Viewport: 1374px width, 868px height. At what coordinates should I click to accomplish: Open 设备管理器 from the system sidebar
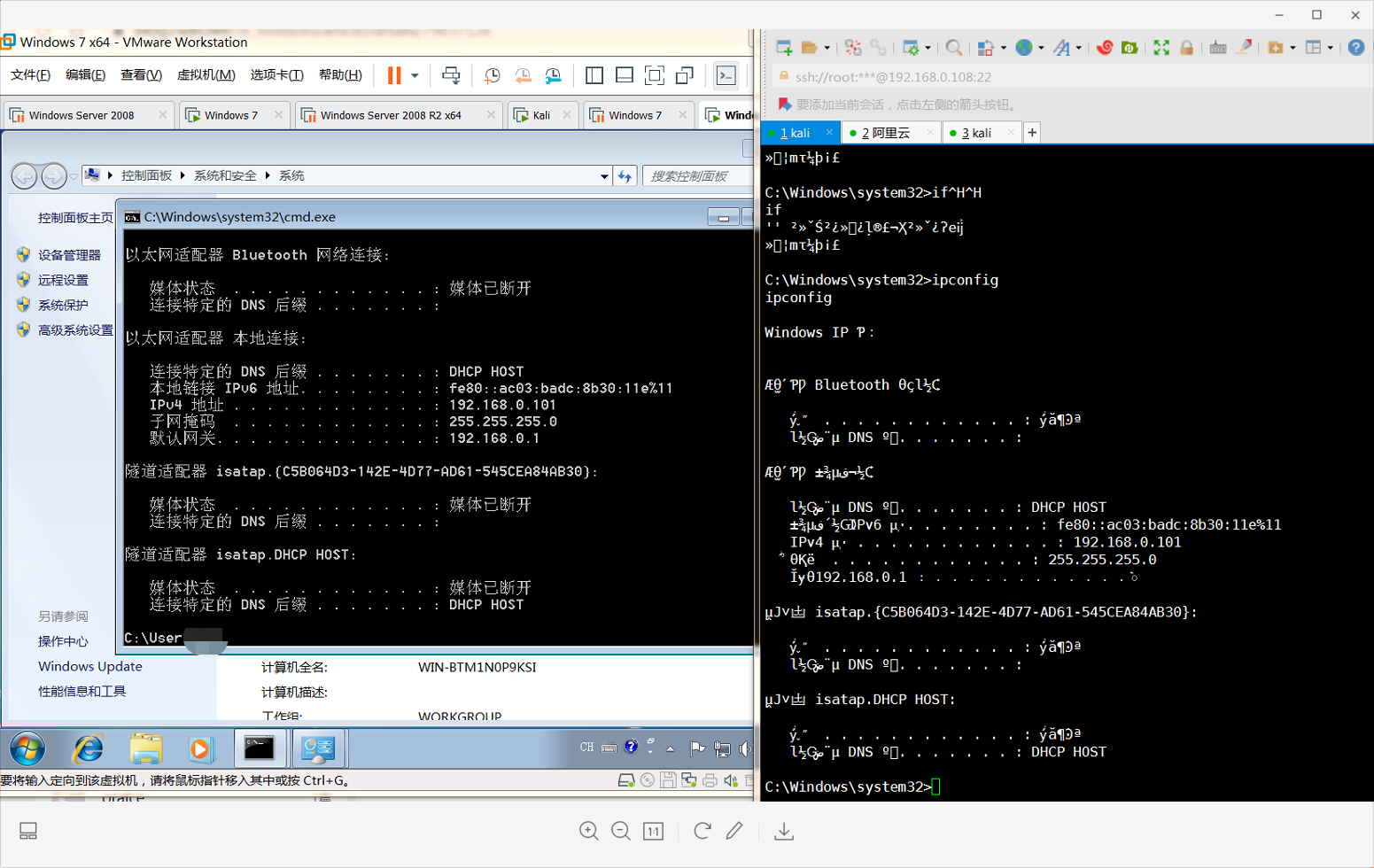coord(67,254)
